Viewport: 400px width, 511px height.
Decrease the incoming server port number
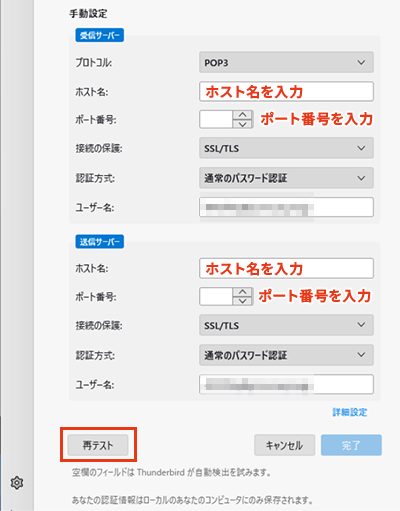[243, 124]
